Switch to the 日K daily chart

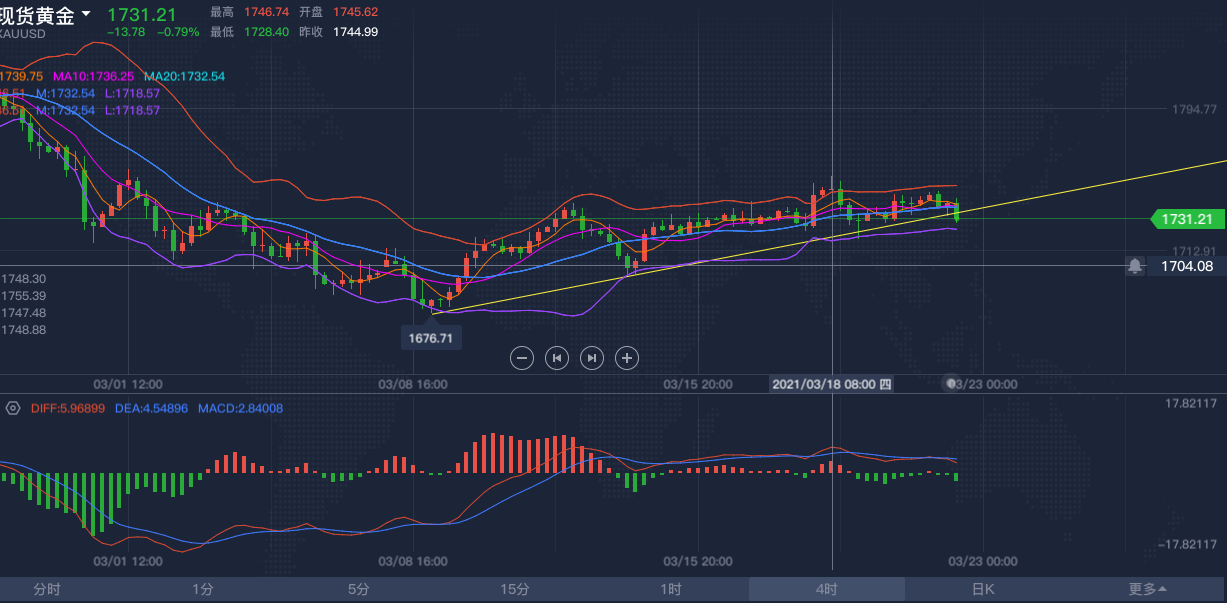983,589
